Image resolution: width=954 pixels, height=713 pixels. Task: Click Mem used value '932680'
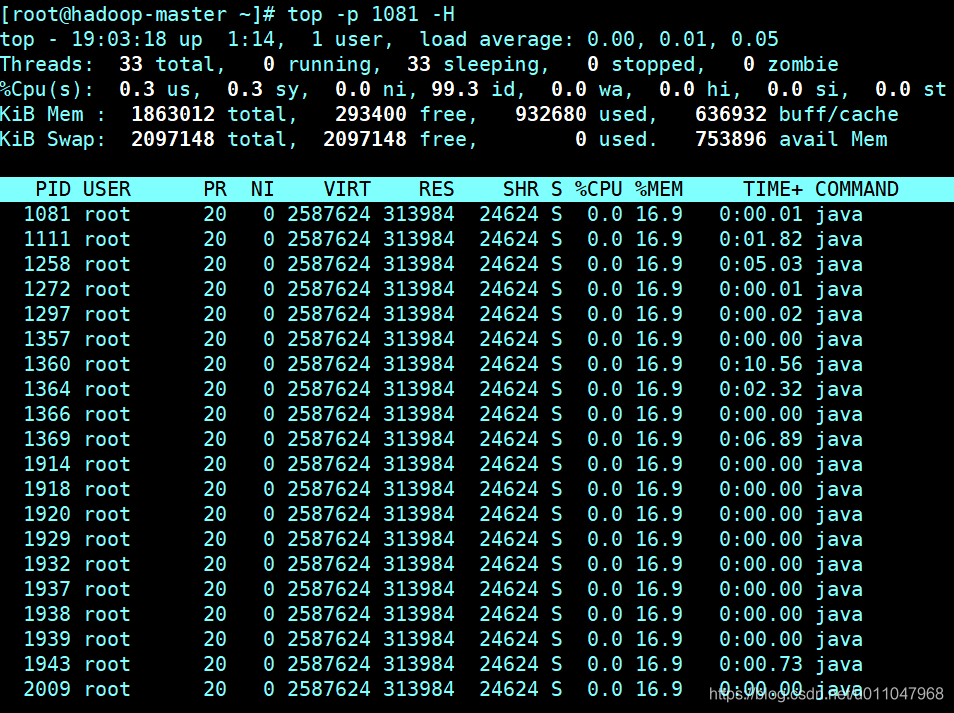551,114
